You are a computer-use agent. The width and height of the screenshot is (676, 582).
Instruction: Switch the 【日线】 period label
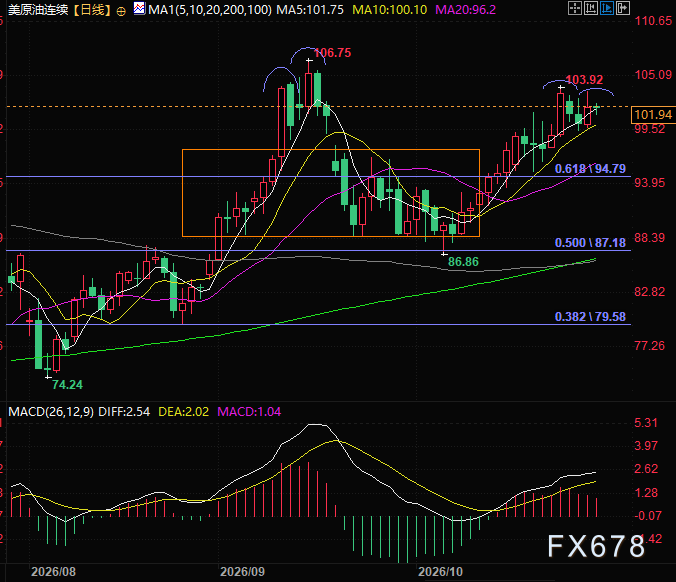click(92, 9)
